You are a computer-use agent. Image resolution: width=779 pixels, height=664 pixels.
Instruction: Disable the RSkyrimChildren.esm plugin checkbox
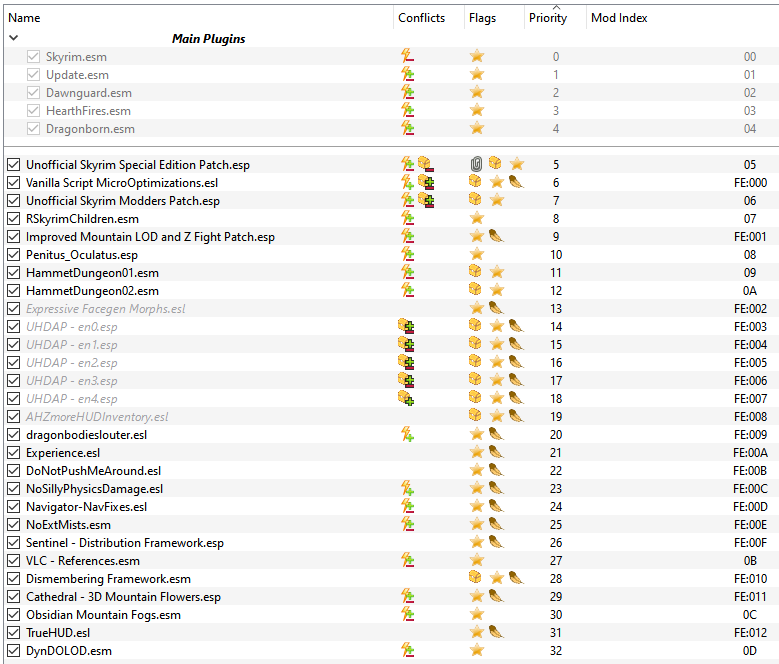[14, 219]
